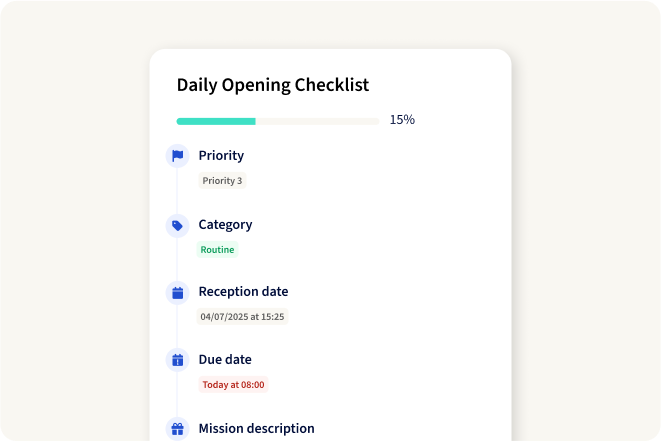Select the Priority 3 badge
Viewport: 661px width, 441px height.
(x=222, y=181)
